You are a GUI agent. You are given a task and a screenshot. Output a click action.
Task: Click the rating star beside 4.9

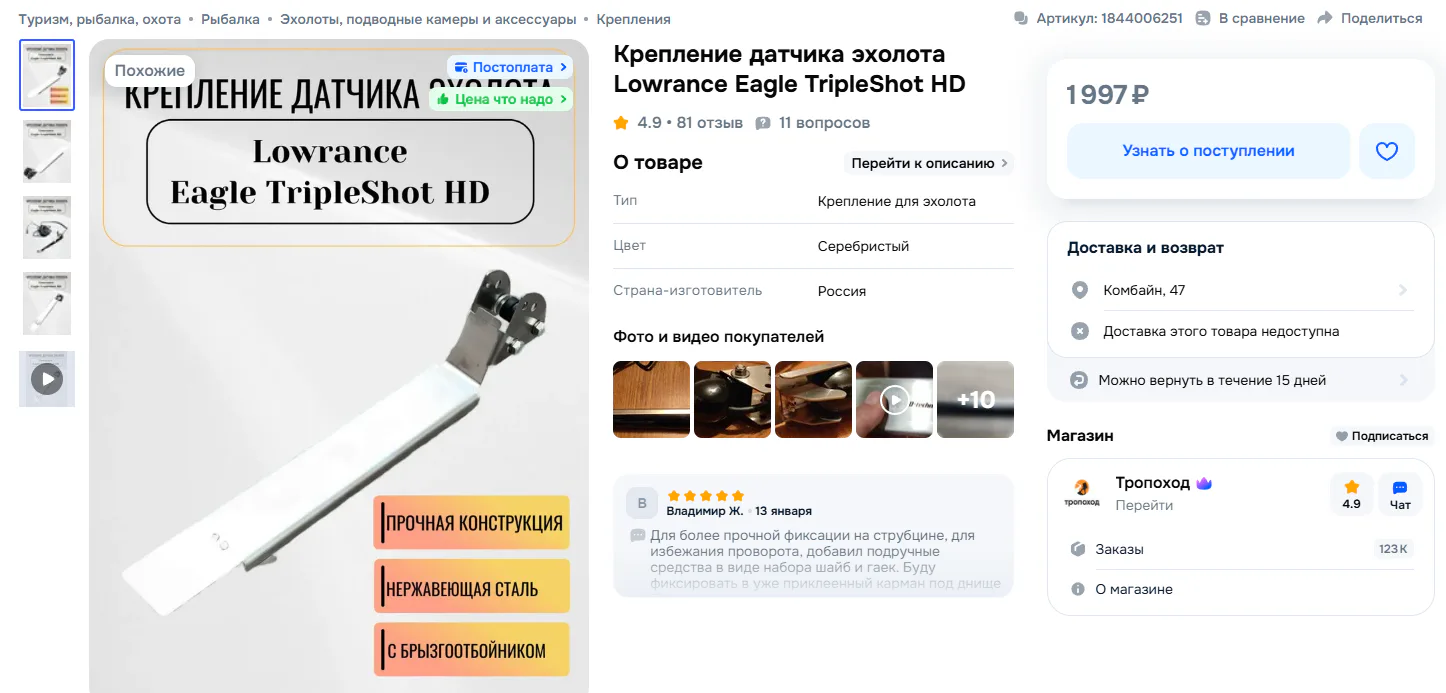621,123
